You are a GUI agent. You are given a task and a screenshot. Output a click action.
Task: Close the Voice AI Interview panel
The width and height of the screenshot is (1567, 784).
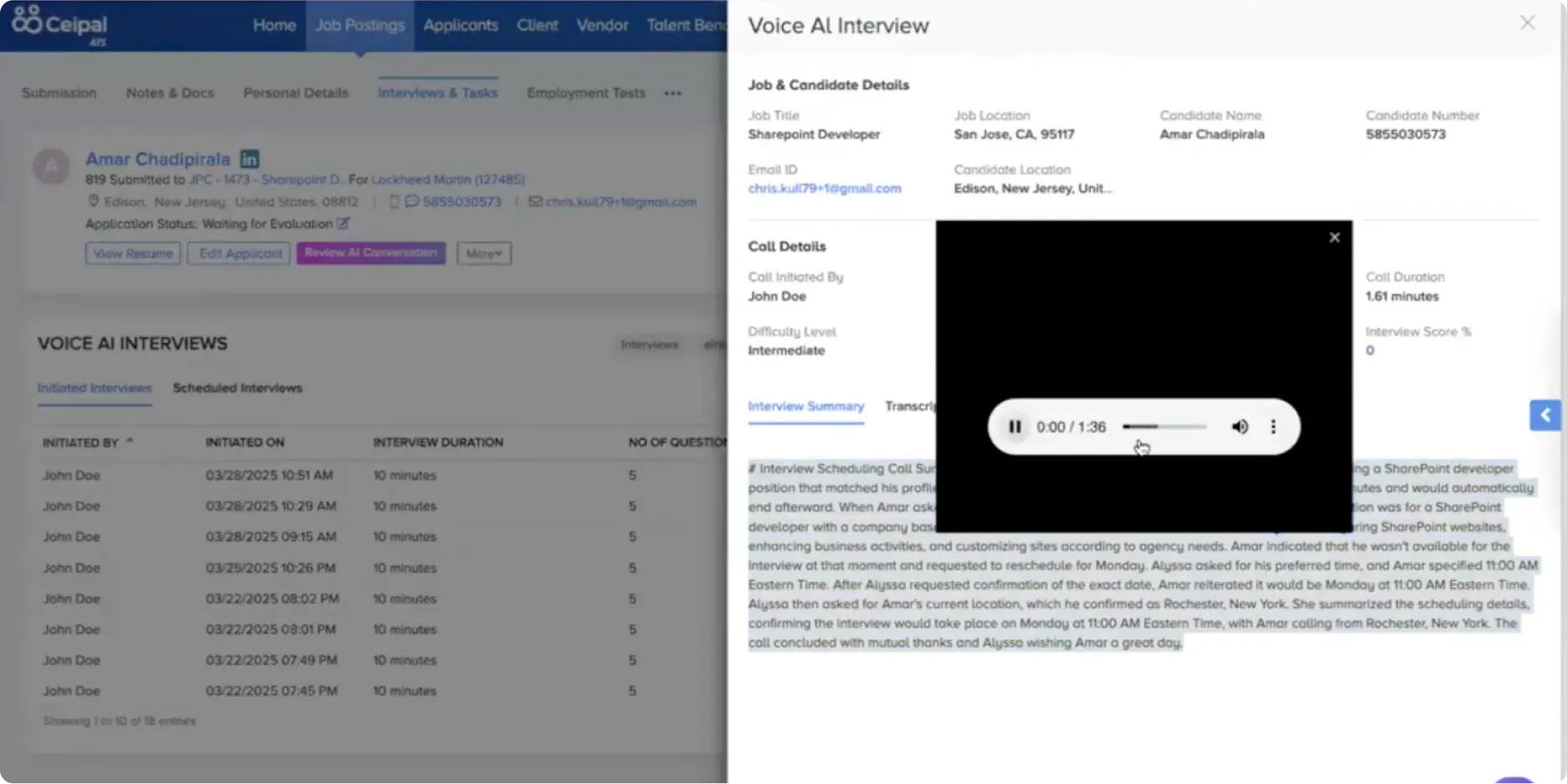[x=1528, y=23]
